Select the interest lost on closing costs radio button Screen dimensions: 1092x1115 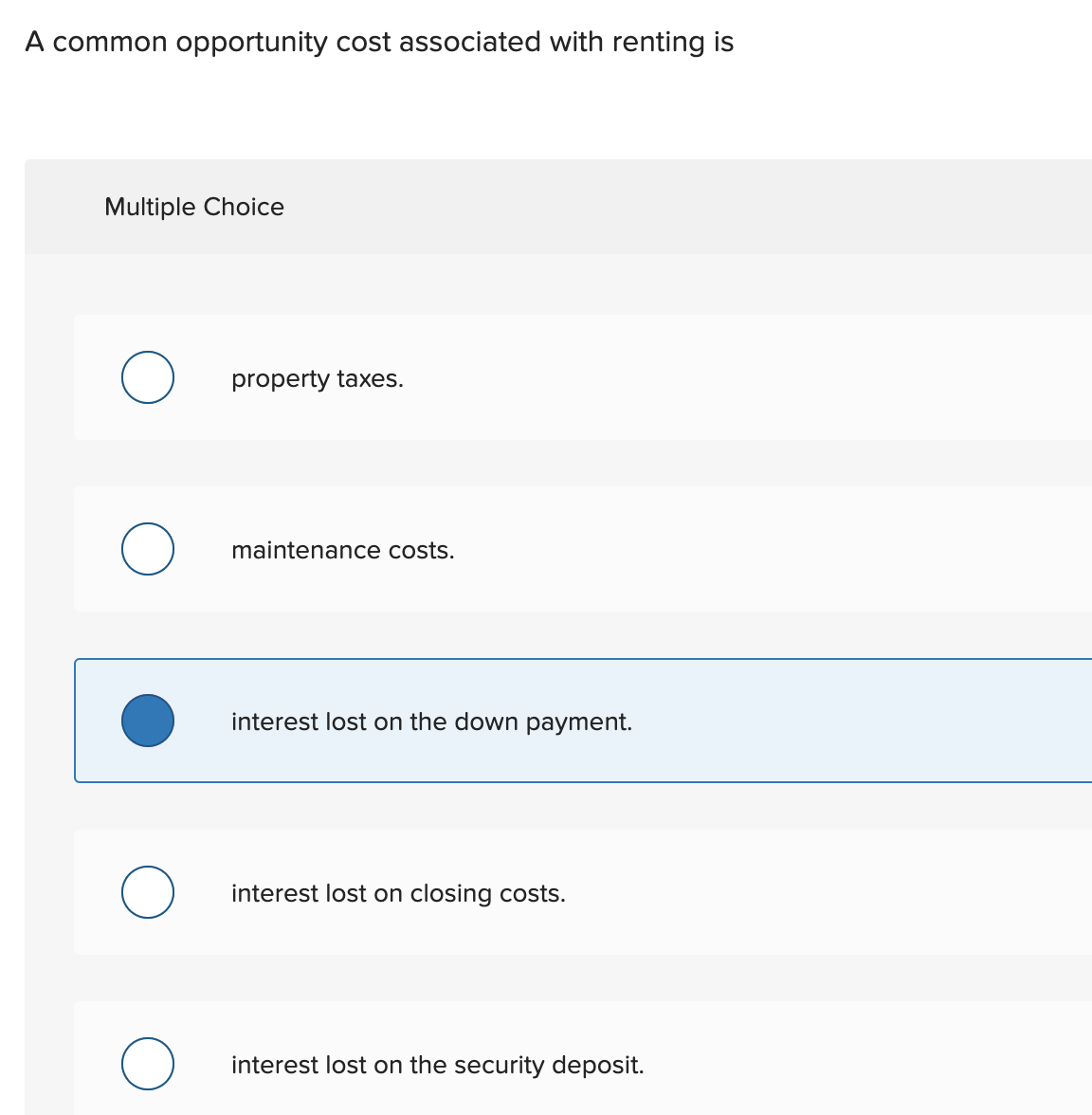tap(148, 892)
